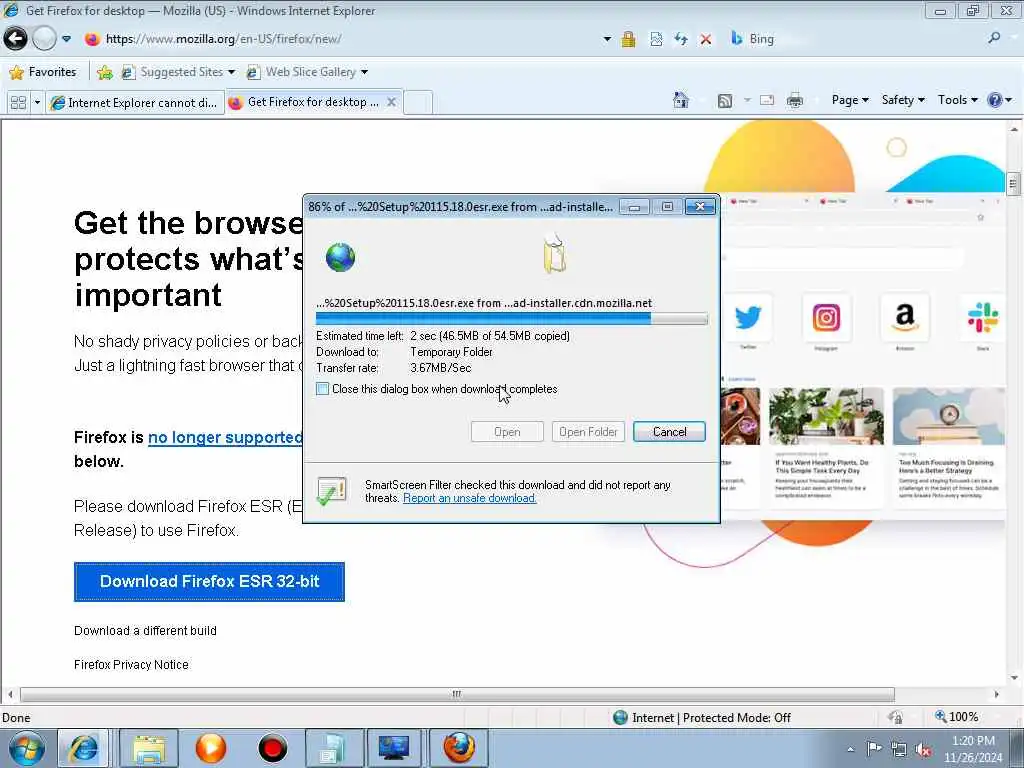This screenshot has width=1024, height=768.
Task: Click the no longer supported link
Action: pos(225,438)
